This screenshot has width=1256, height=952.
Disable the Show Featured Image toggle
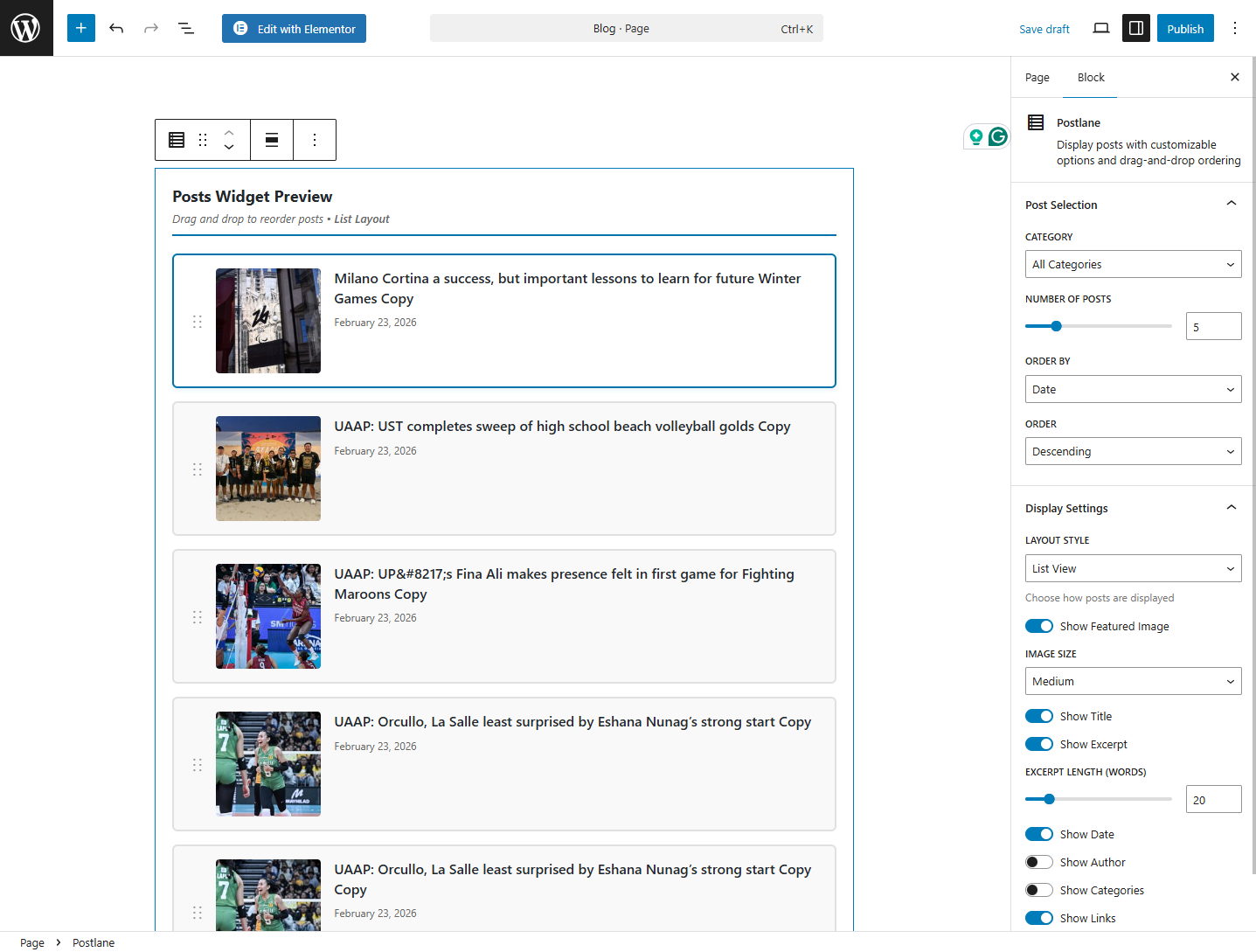[1038, 626]
